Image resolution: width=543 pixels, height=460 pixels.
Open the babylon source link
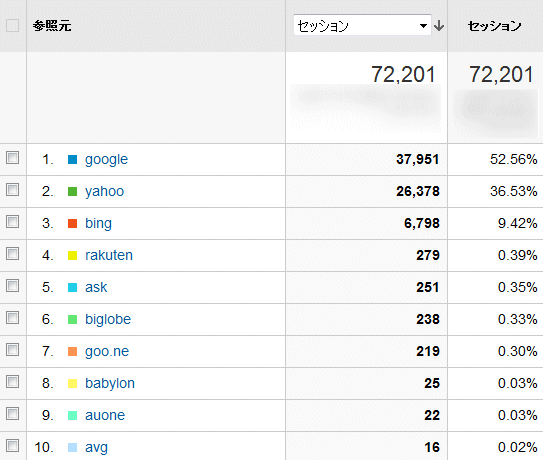pyautogui.click(x=110, y=383)
